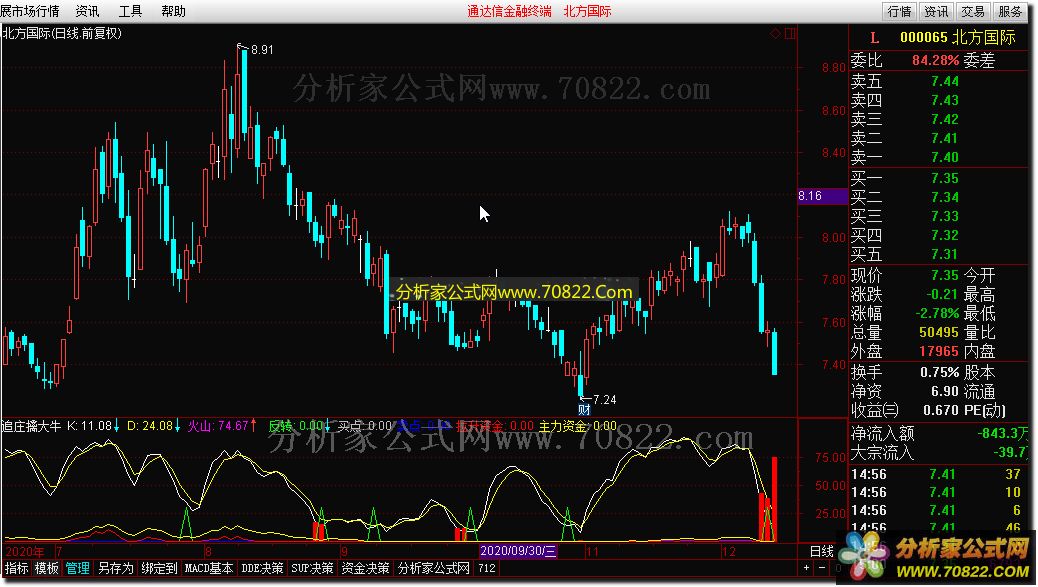Click the minus zoom-out button in bottom bar

[x=822, y=568]
